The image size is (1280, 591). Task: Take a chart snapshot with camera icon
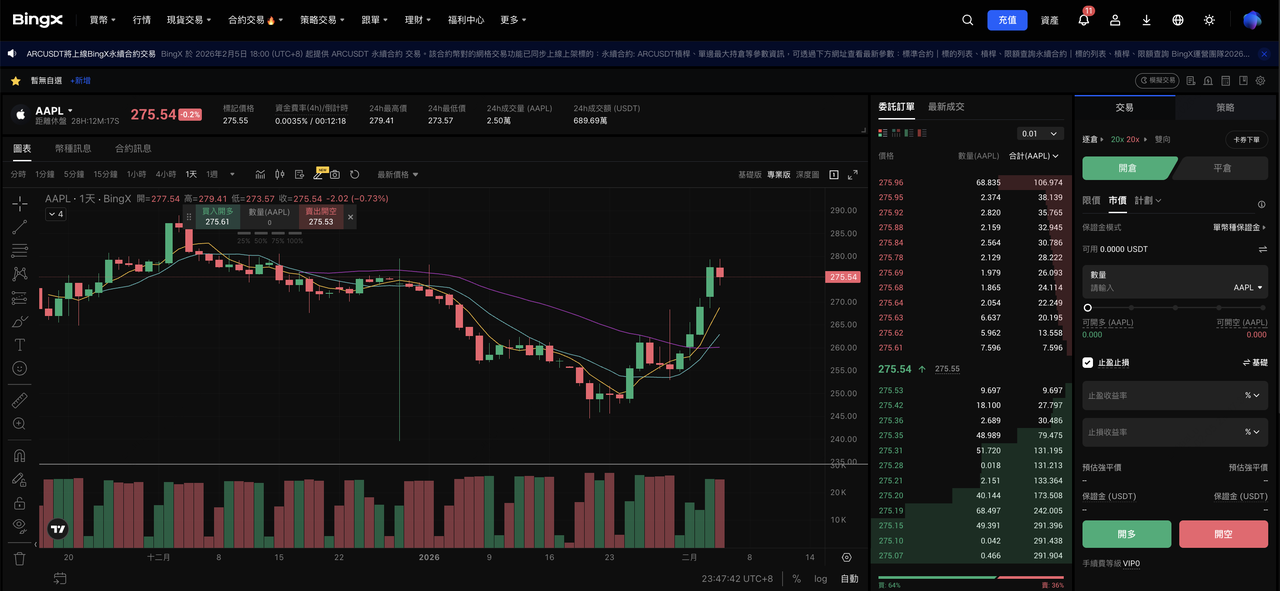[x=335, y=174]
